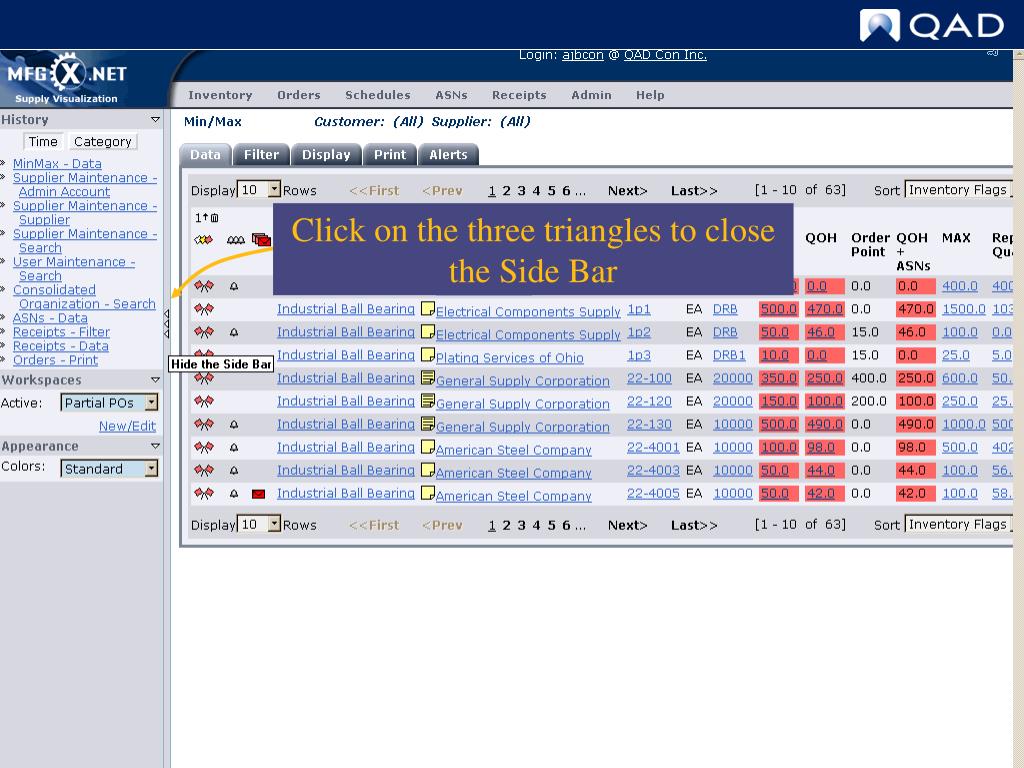The width and height of the screenshot is (1024, 768).
Task: Open the bottom Sort dropdown showing Inventory Flags
Action: (959, 524)
